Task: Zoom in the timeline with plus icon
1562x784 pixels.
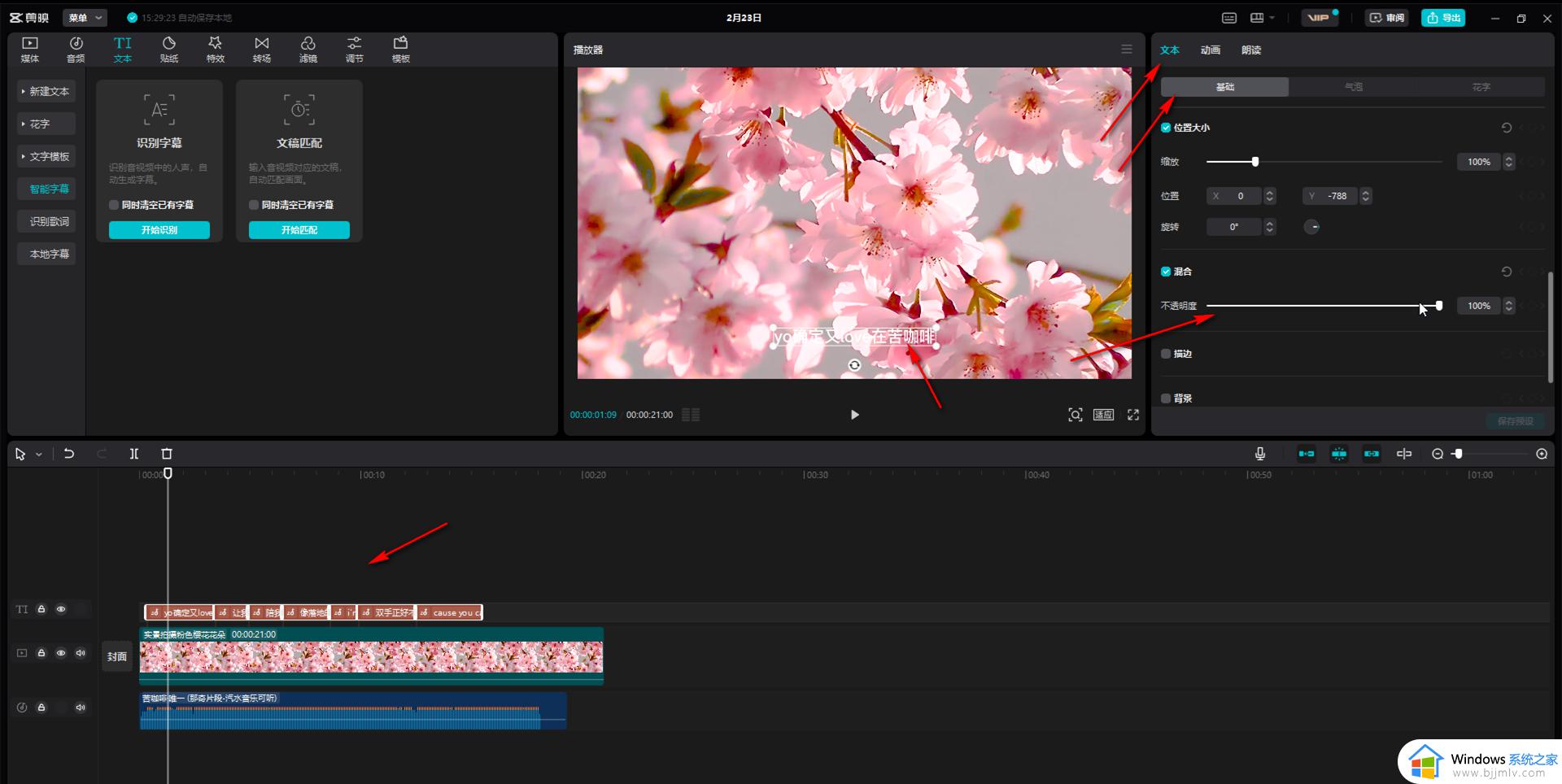Action: (1542, 454)
